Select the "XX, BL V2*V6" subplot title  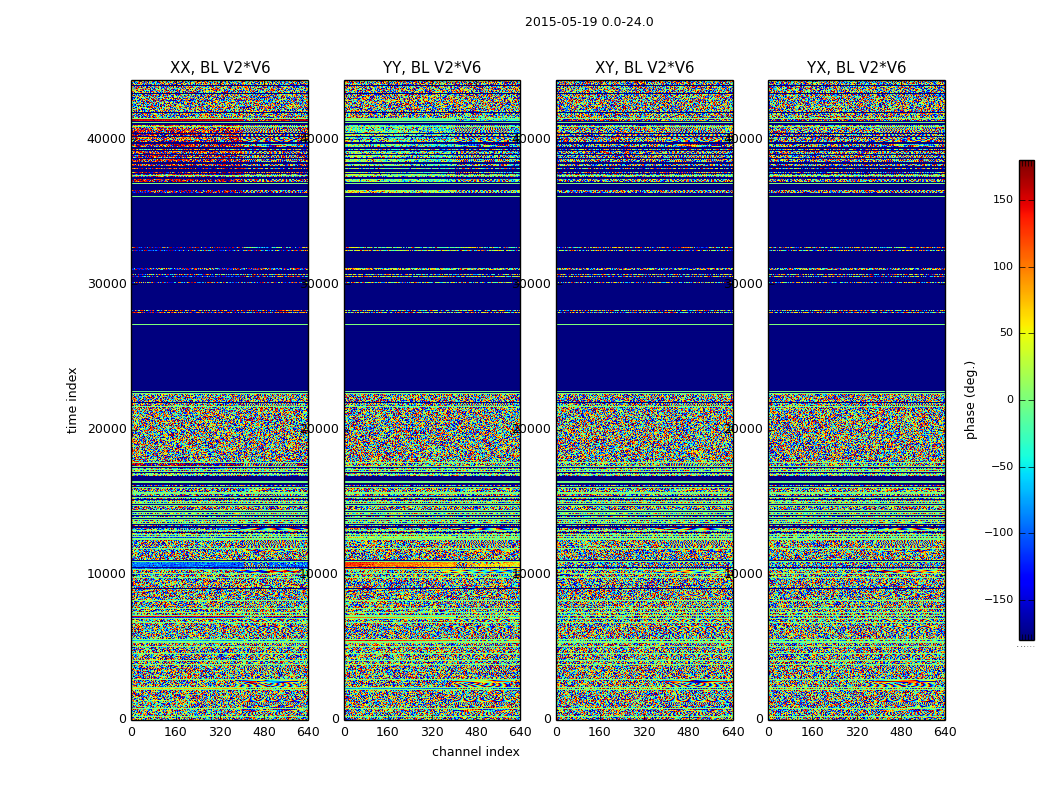(220, 68)
